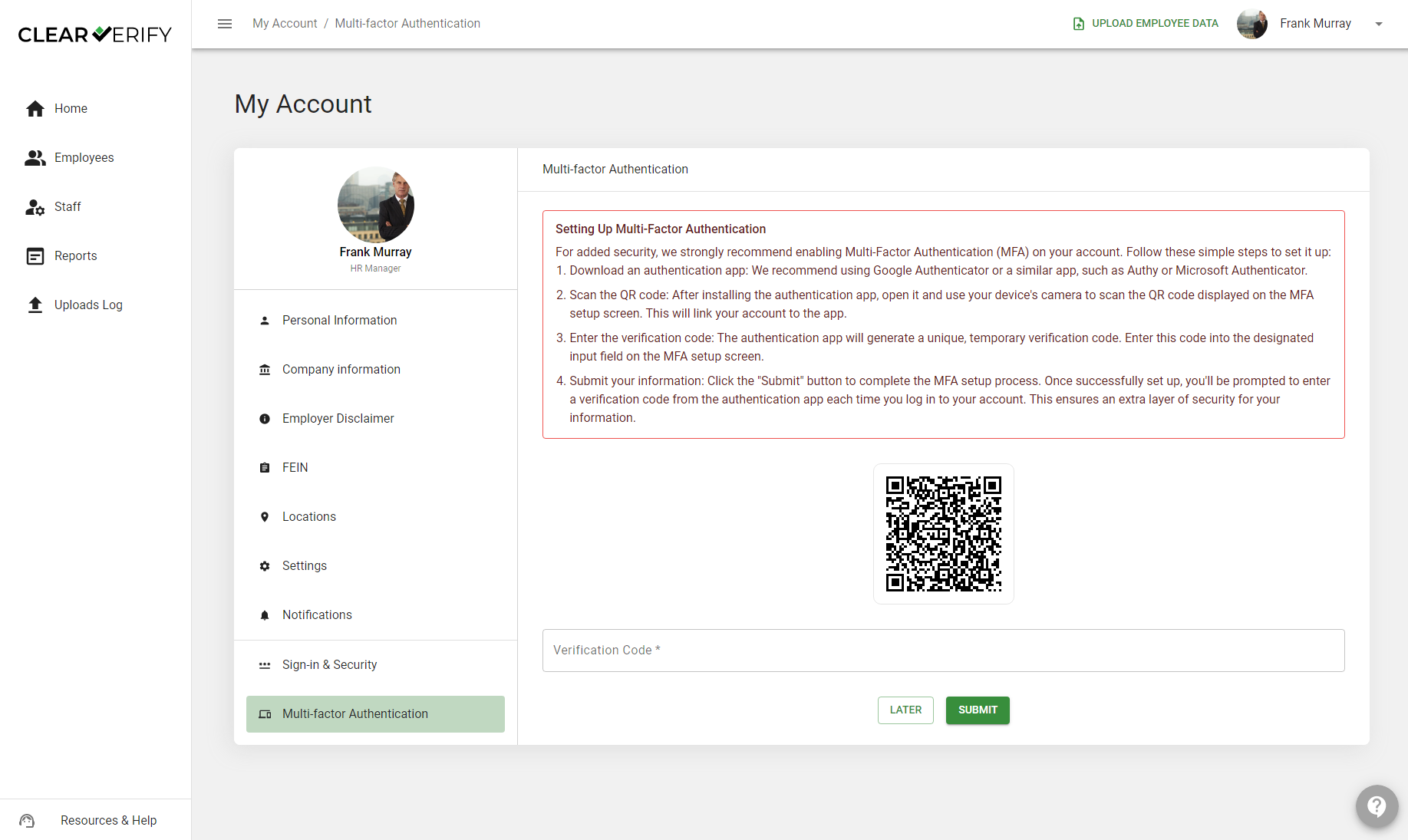Click the My Account breadcrumb link
1408x840 pixels.
pyautogui.click(x=285, y=24)
